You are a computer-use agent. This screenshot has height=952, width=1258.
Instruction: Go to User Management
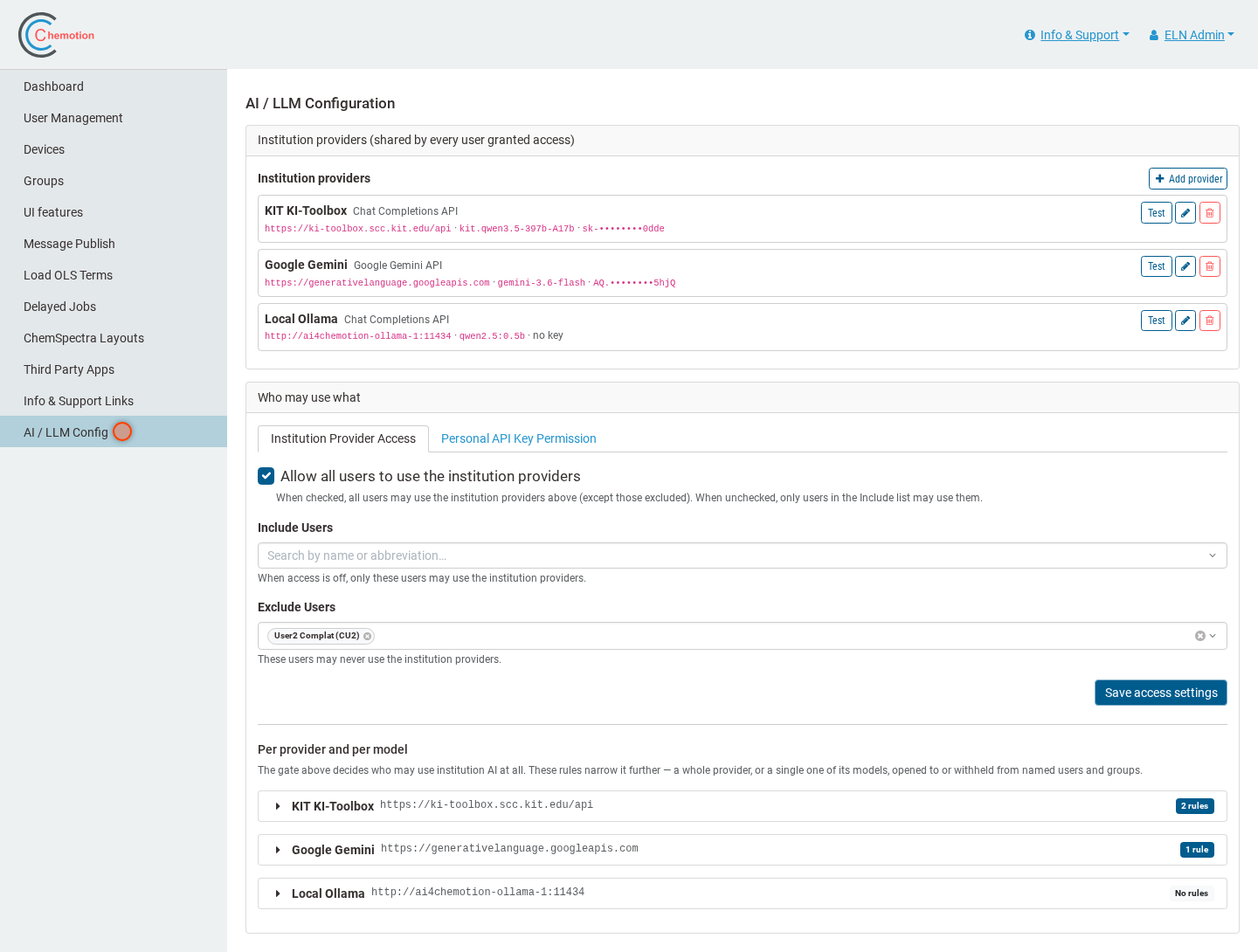114,118
